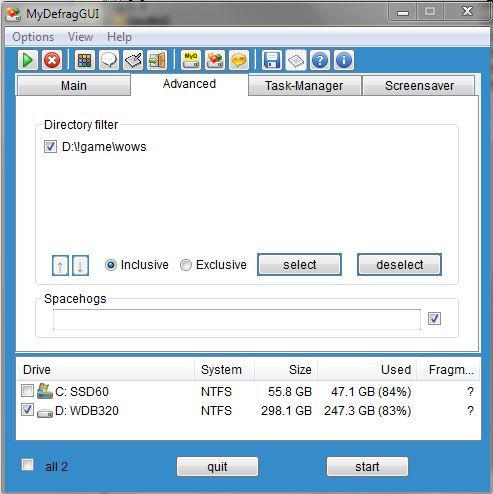Click the MyDefragGUI title bar app icon
This screenshot has width=493, height=494.
tap(13, 14)
